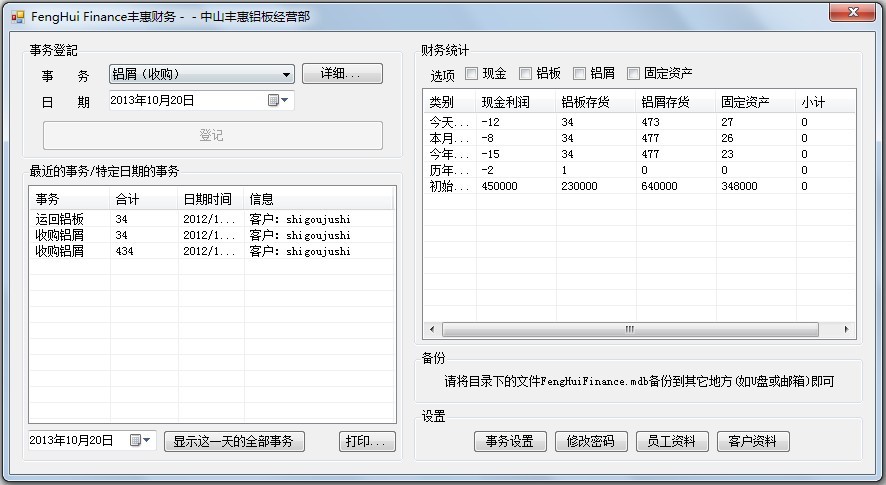The width and height of the screenshot is (886, 485).
Task: Click the scrollbar right arrow in statistics table
Action: click(x=846, y=329)
